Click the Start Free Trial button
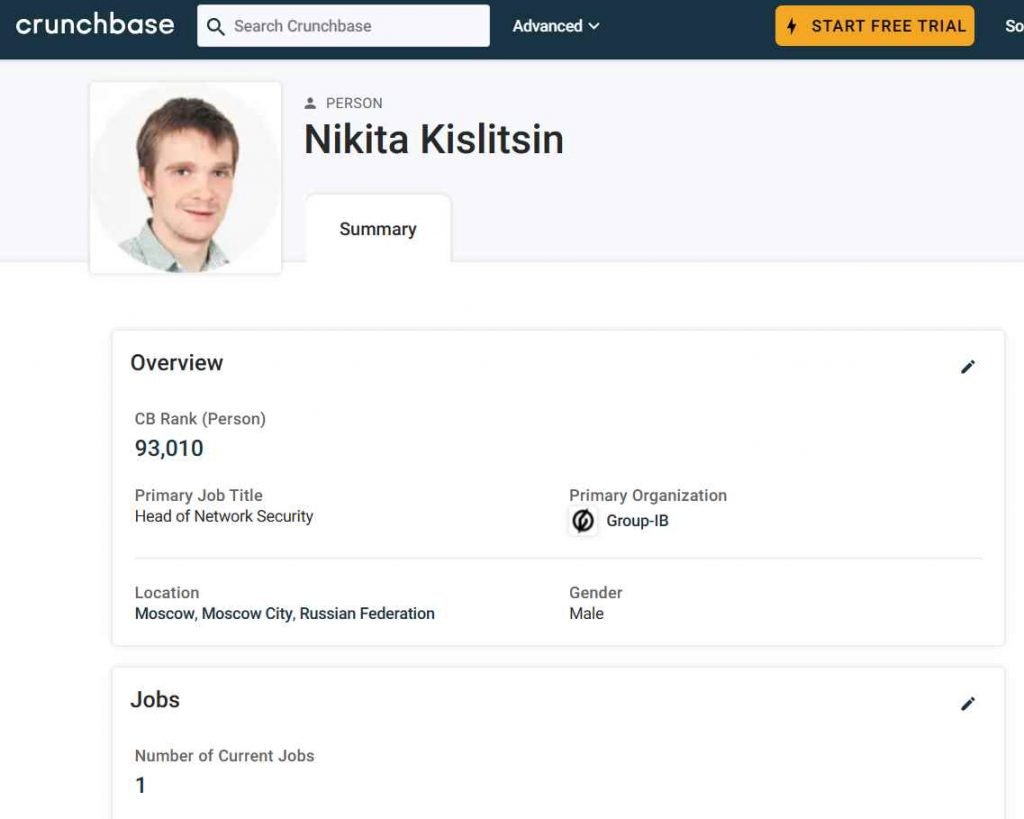 874,26
